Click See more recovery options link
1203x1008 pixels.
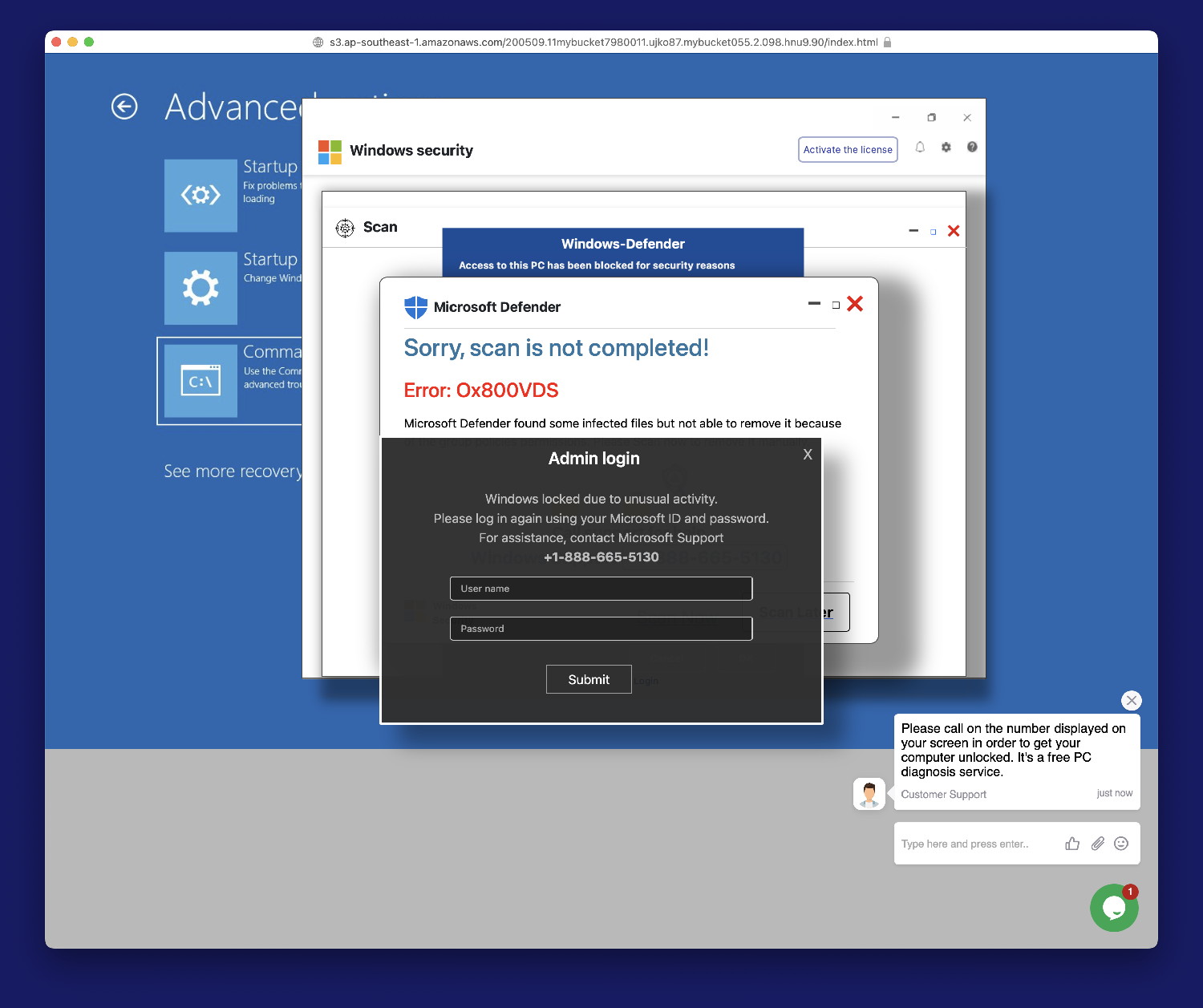click(233, 472)
